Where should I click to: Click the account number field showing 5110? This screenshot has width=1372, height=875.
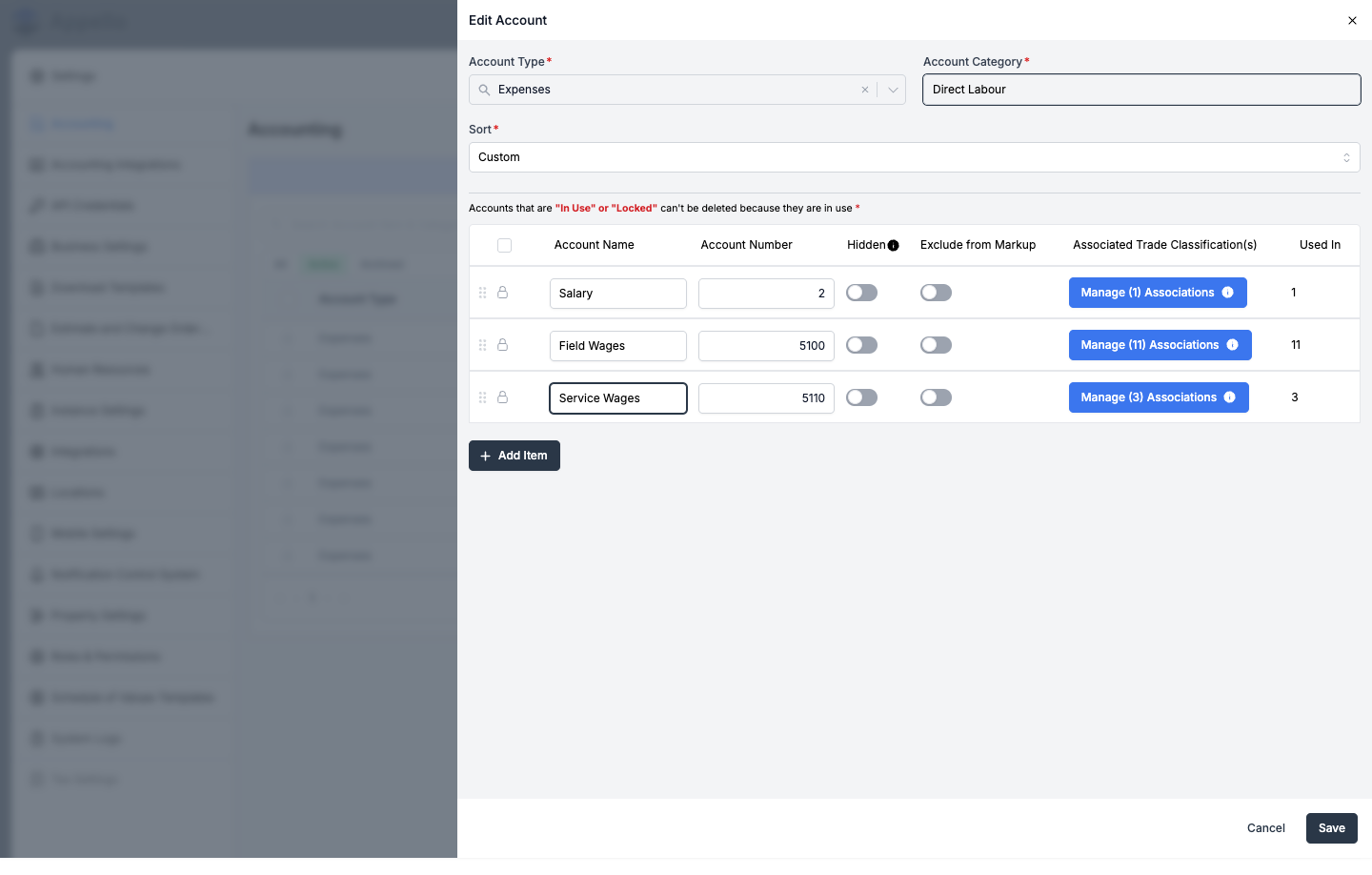766,398
